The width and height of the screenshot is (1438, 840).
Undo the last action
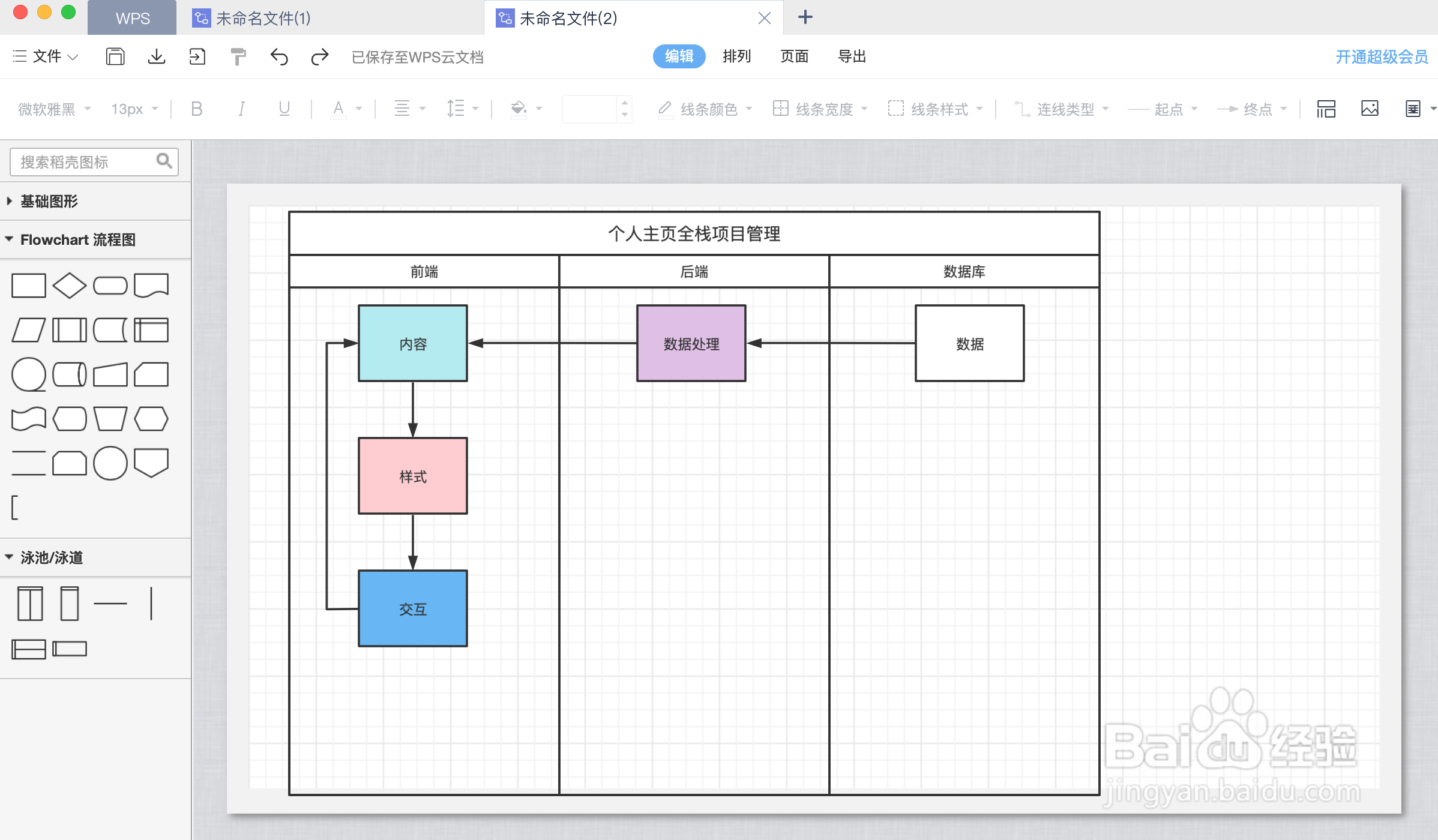(x=279, y=56)
